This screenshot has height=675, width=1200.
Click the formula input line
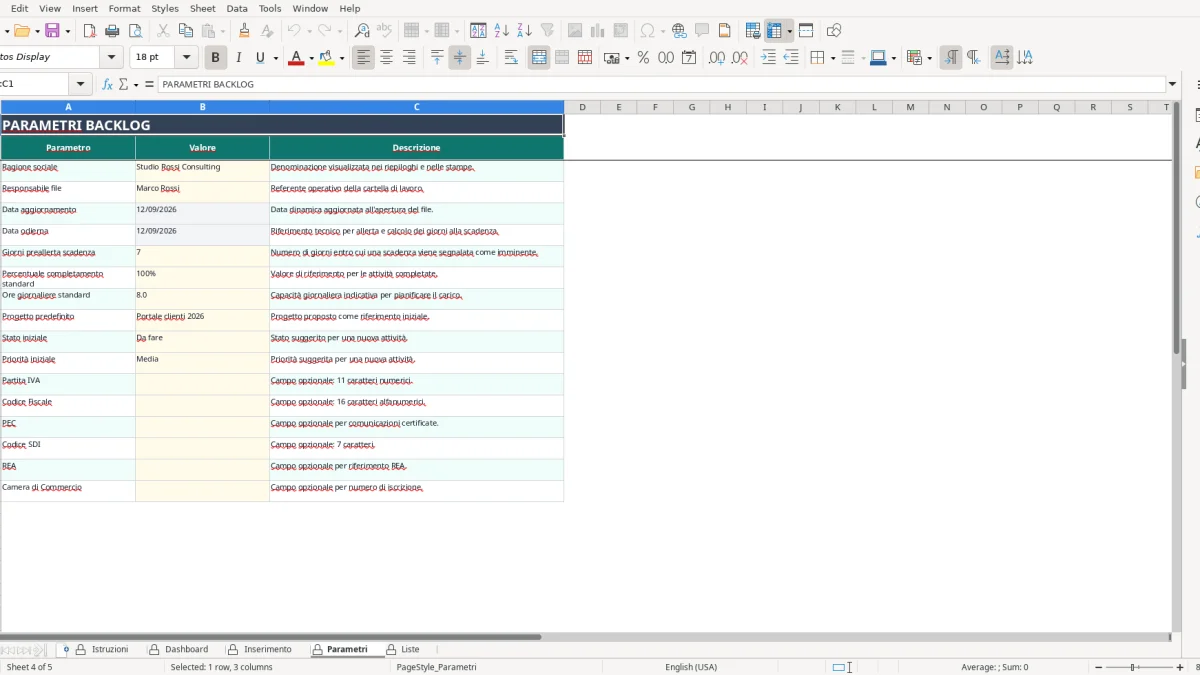click(662, 84)
